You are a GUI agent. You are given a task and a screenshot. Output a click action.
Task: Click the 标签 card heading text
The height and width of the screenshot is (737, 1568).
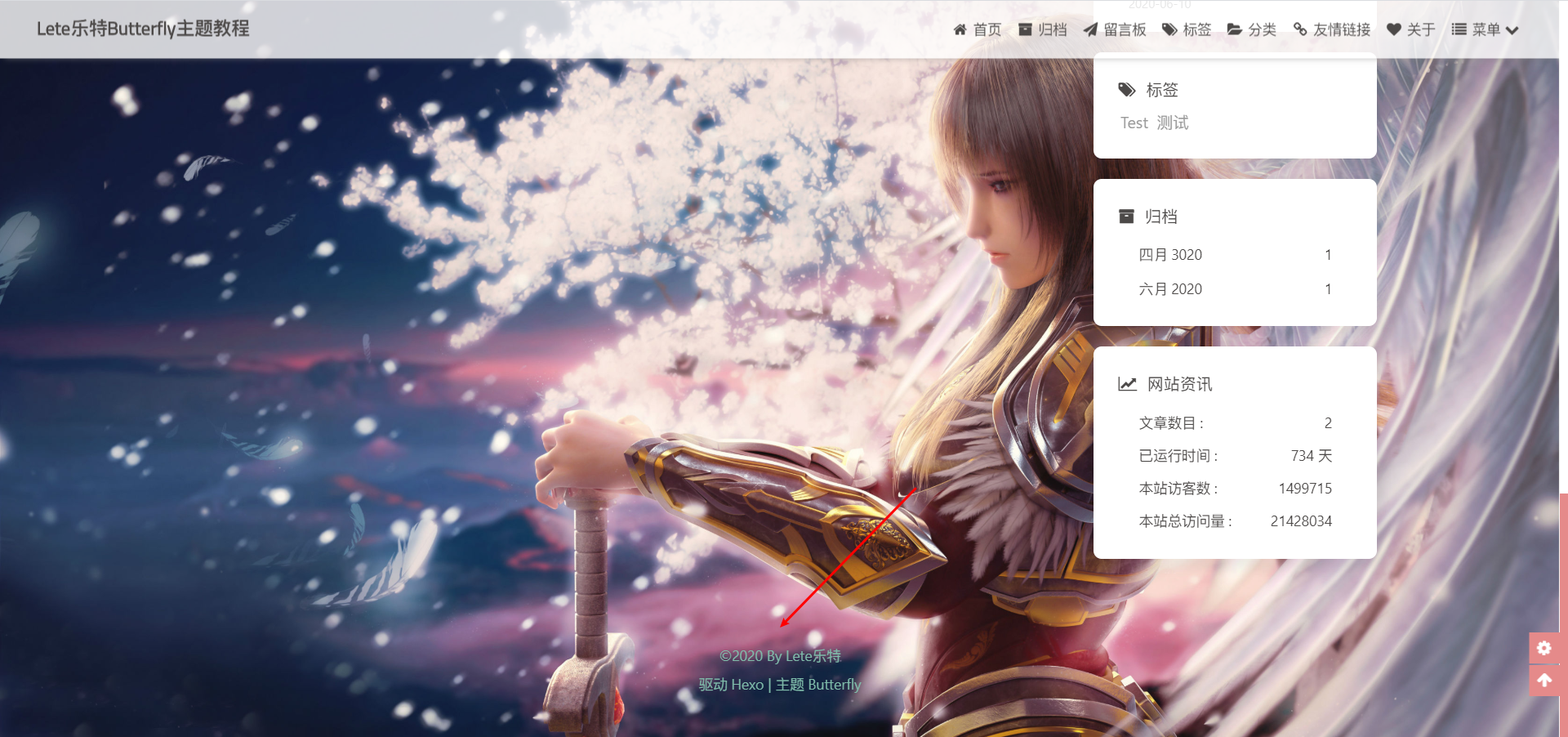pyautogui.click(x=1162, y=90)
